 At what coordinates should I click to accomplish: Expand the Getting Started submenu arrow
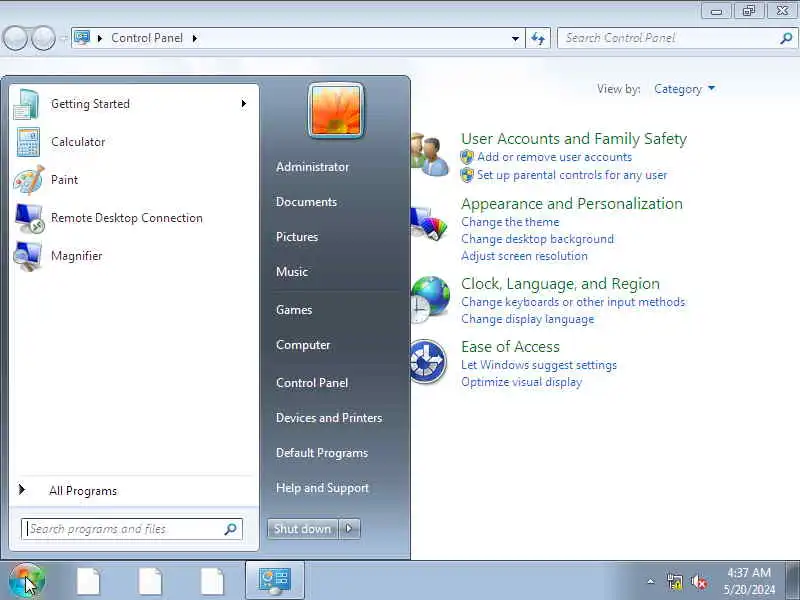click(x=244, y=104)
